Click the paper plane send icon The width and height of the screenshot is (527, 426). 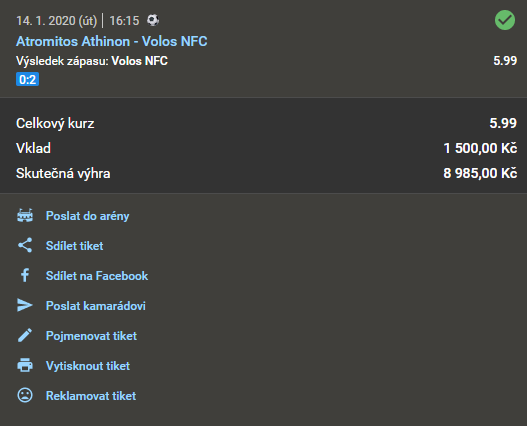point(25,305)
